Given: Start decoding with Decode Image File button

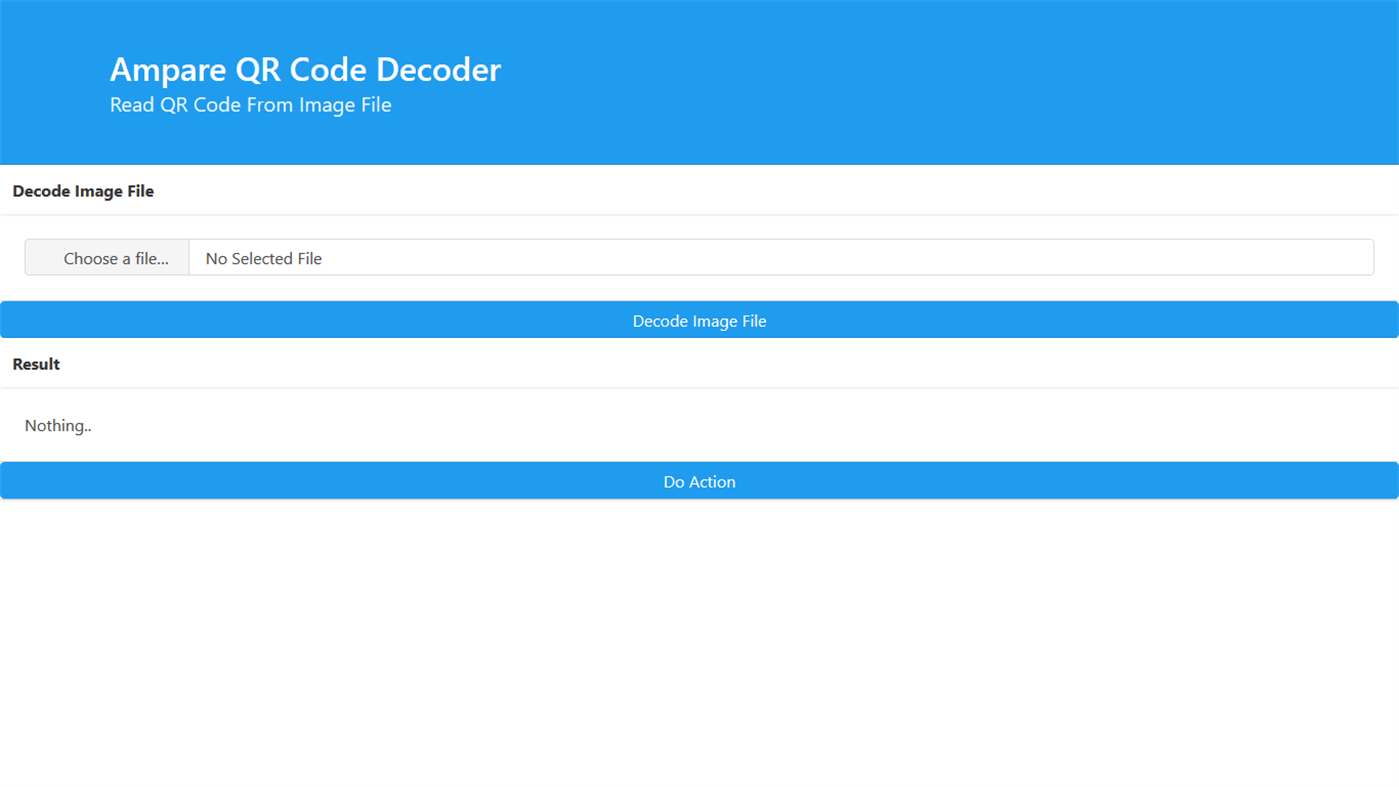Looking at the screenshot, I should pyautogui.click(x=699, y=320).
